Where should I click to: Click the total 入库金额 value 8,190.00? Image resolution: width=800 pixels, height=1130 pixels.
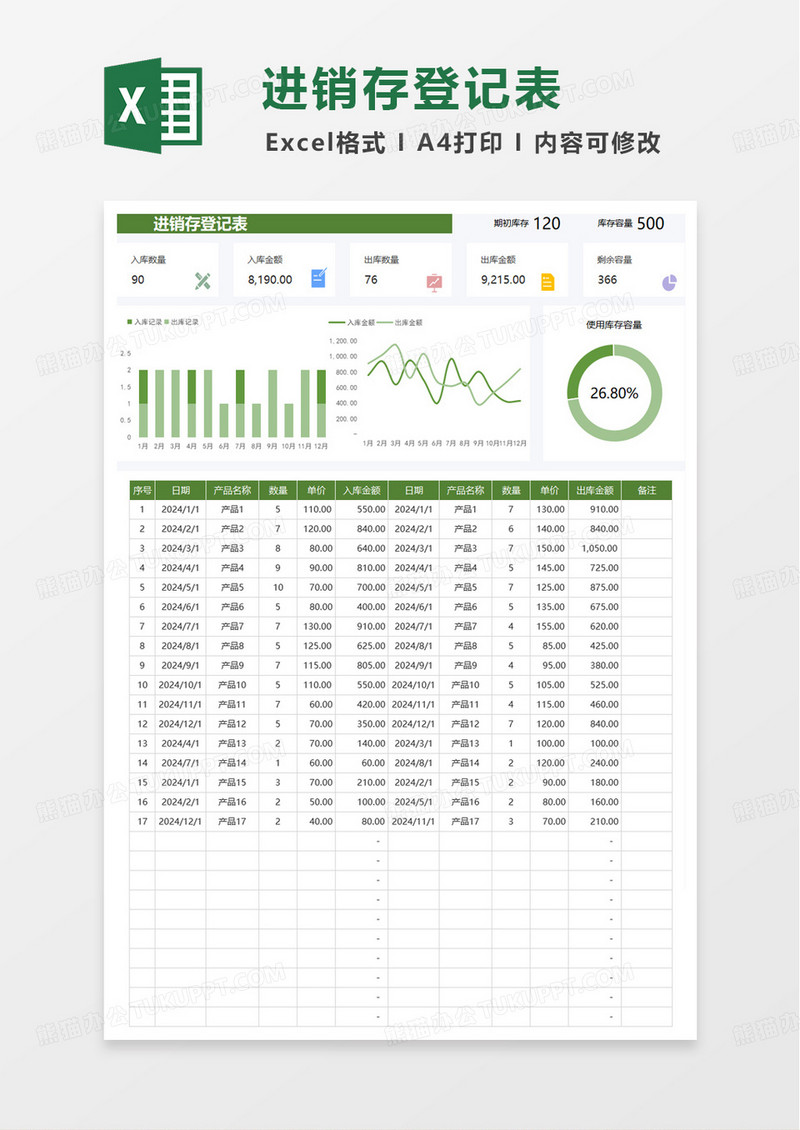(x=270, y=280)
